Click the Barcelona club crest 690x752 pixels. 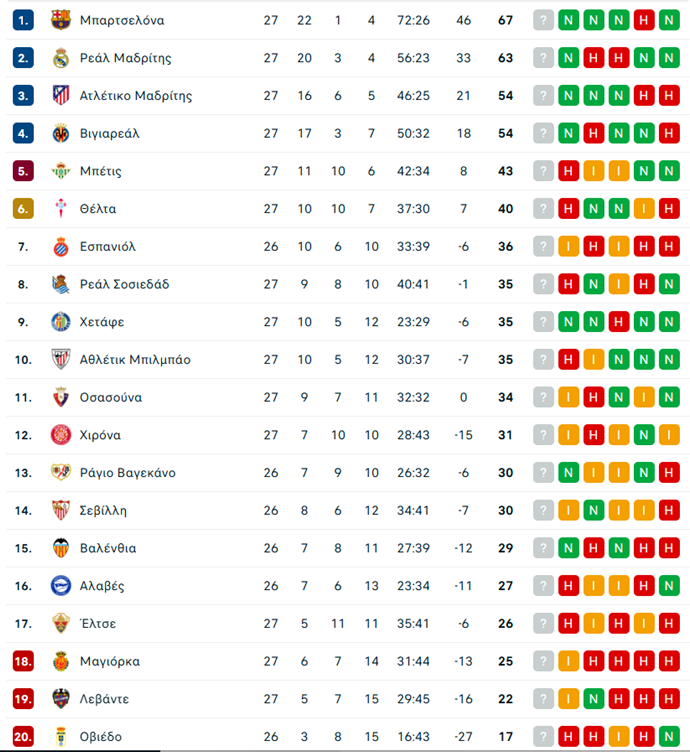coord(61,20)
